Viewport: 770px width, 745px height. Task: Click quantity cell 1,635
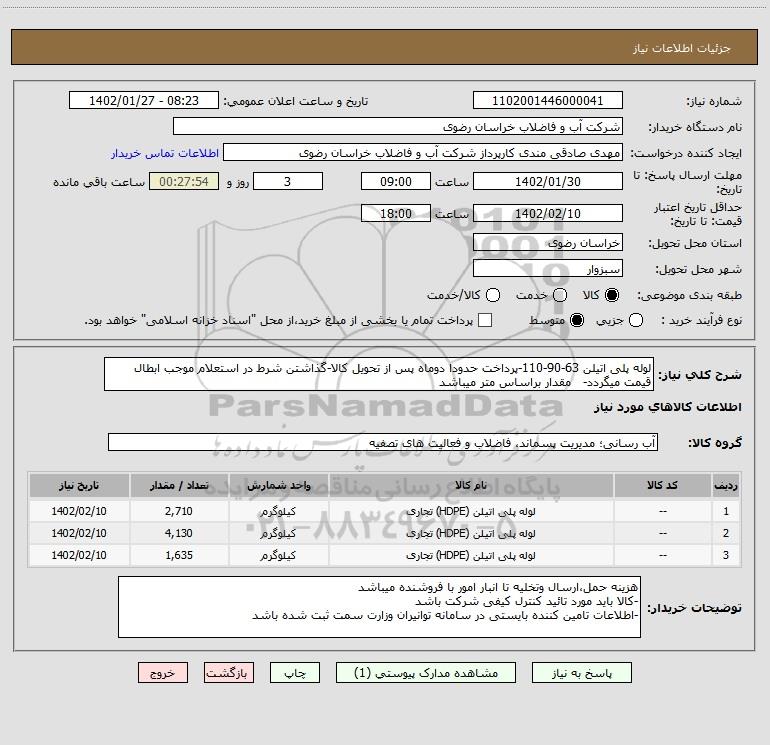point(179,555)
